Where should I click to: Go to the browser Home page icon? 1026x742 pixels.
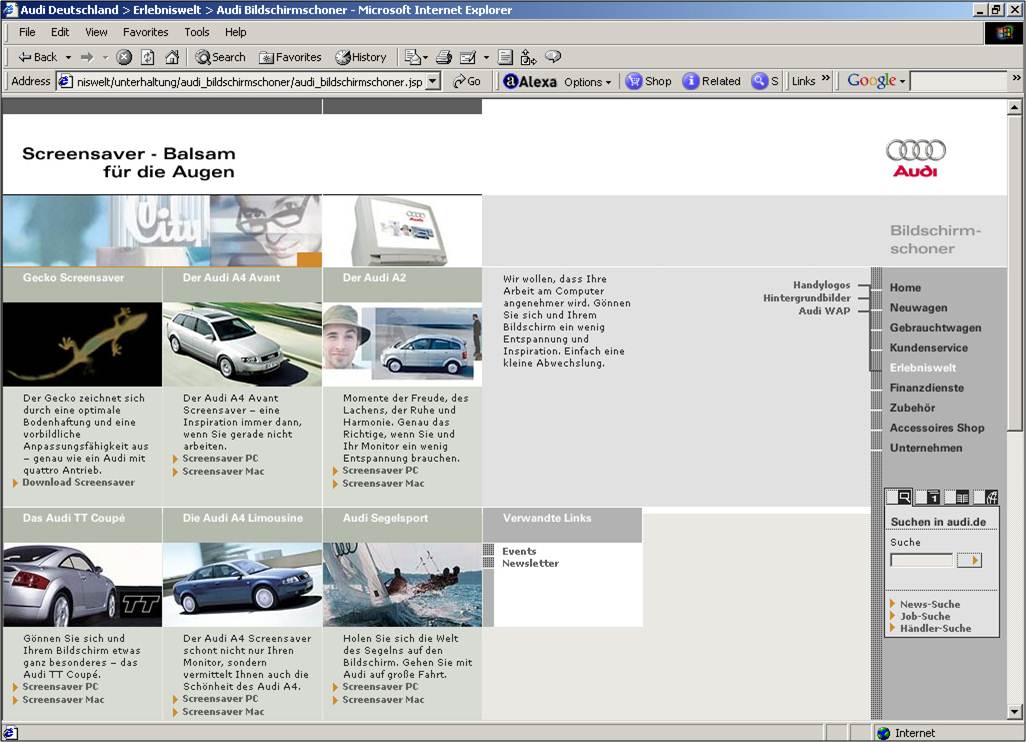click(172, 57)
